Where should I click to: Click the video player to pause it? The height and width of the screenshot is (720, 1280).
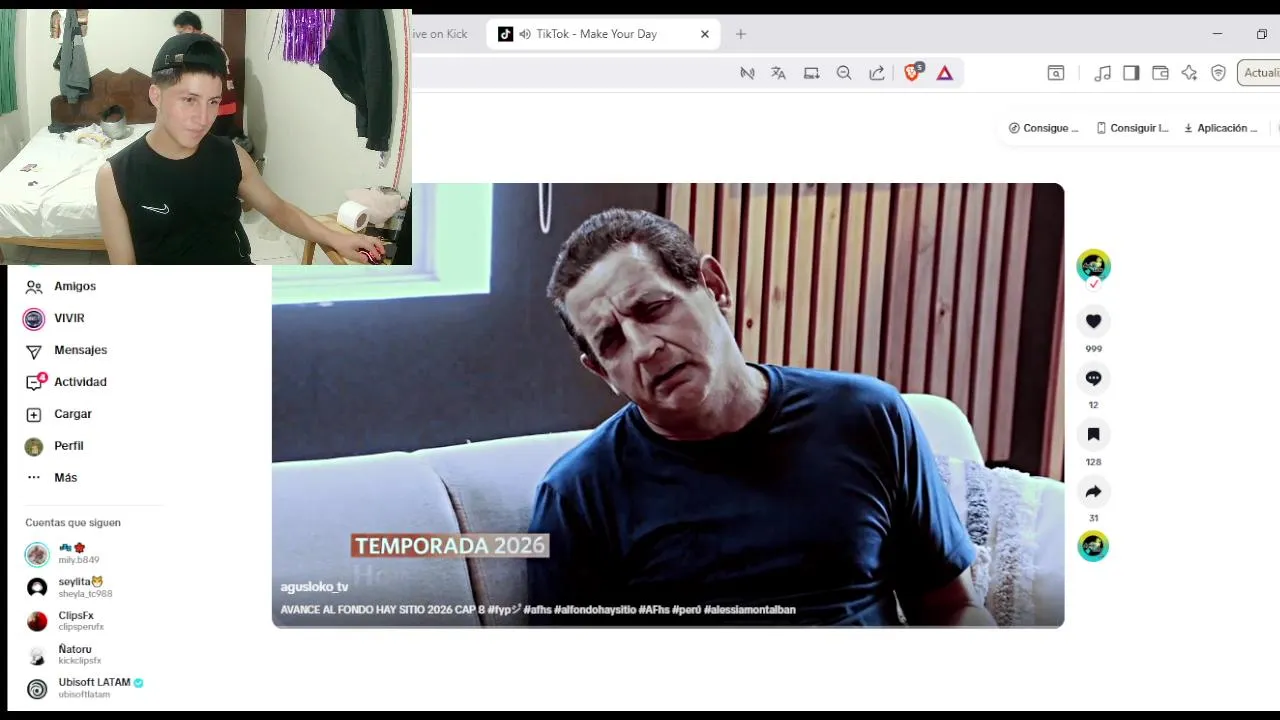coord(668,405)
